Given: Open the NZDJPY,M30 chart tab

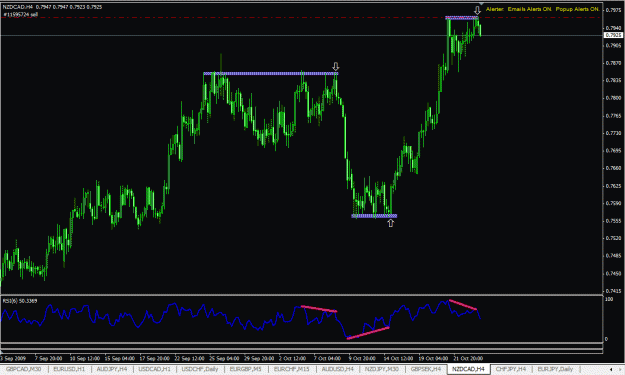Looking at the screenshot, I should (381, 369).
